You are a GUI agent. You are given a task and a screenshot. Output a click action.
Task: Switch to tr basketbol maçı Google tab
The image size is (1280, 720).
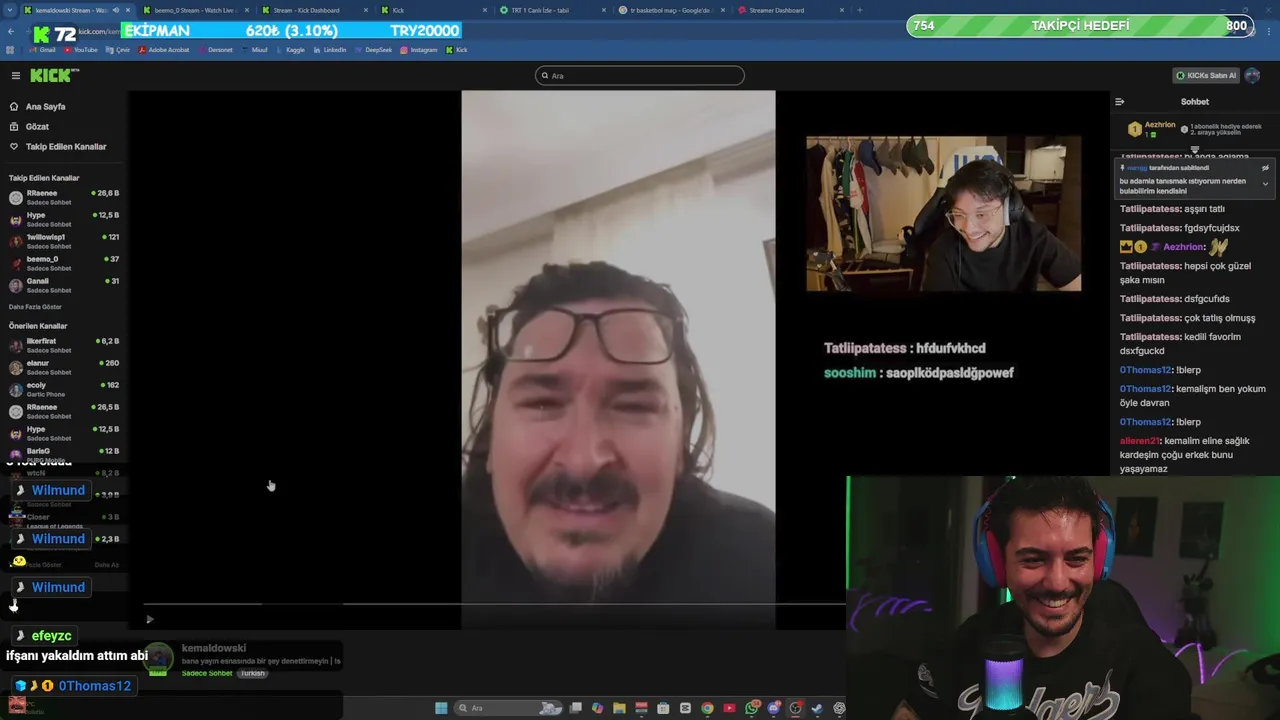click(x=670, y=10)
